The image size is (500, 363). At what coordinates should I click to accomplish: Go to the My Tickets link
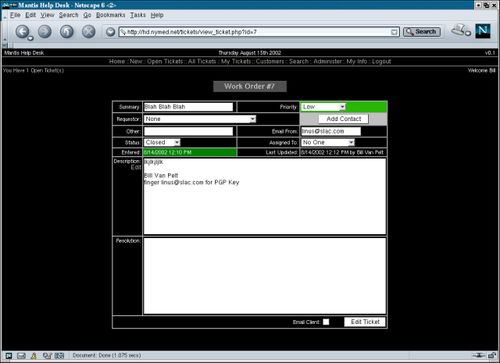236,61
